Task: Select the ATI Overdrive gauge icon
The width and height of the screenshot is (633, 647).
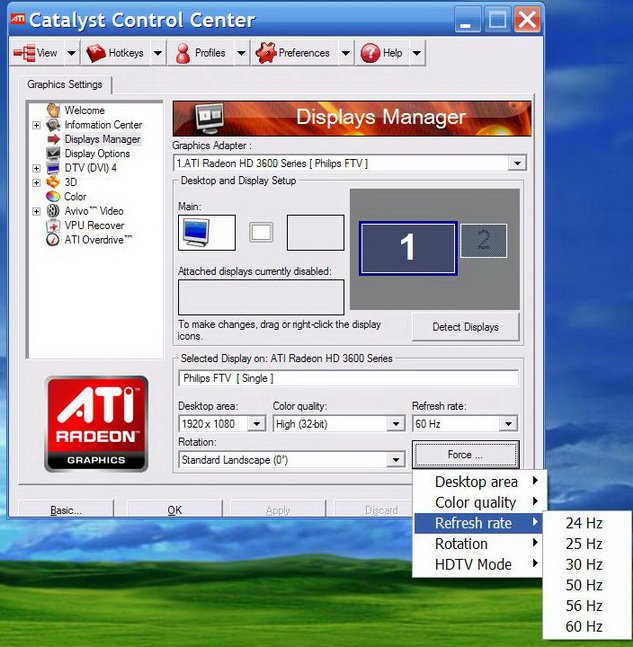Action: (x=53, y=240)
